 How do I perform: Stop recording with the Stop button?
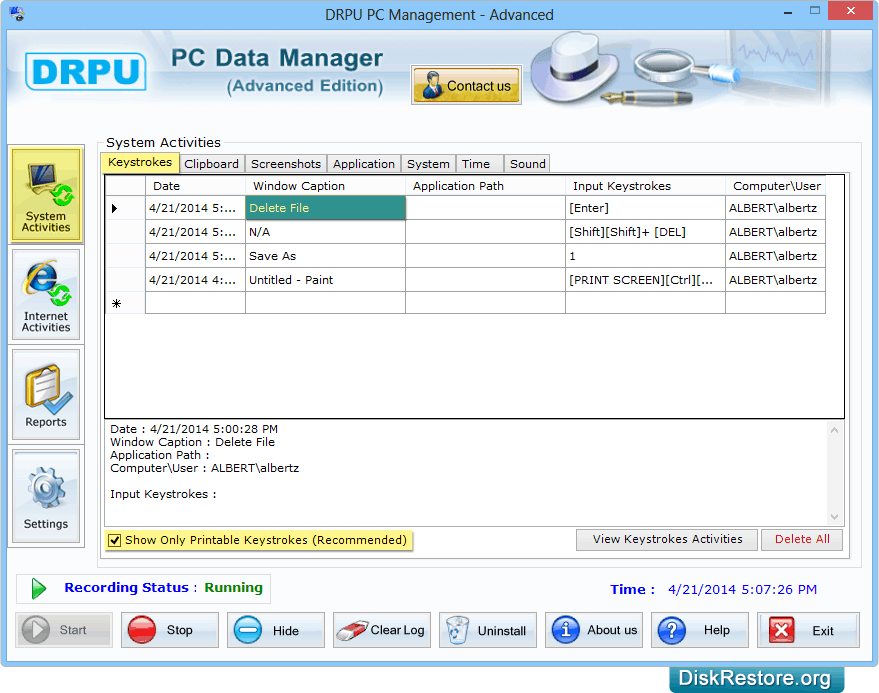[170, 630]
